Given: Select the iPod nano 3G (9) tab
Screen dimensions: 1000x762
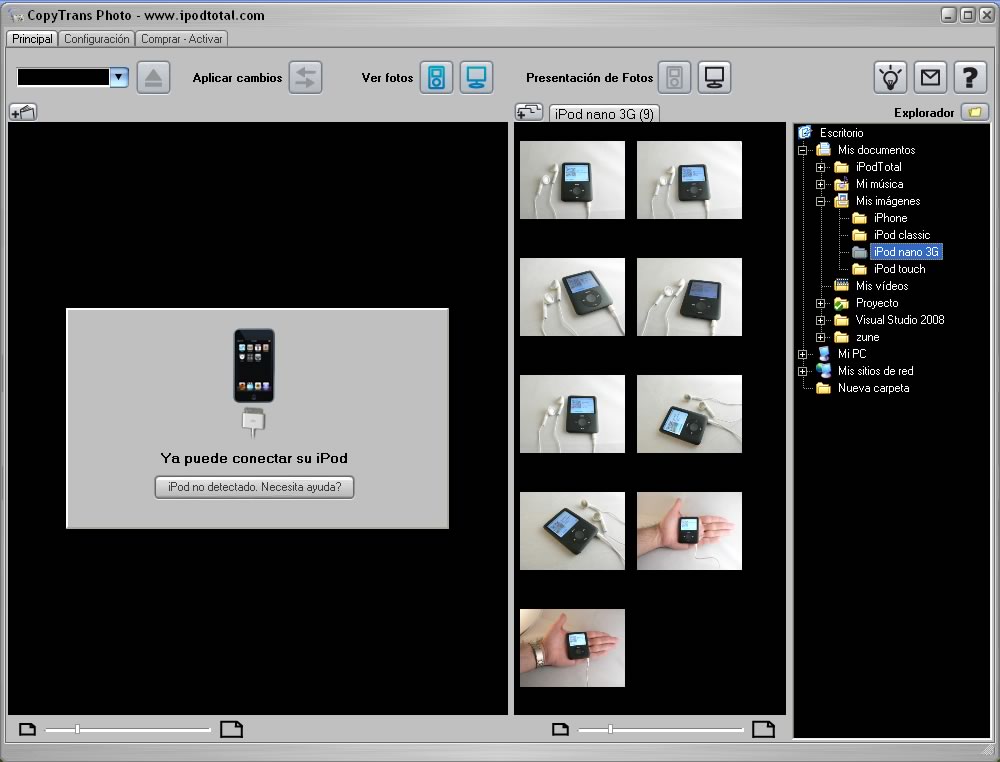Looking at the screenshot, I should (604, 114).
